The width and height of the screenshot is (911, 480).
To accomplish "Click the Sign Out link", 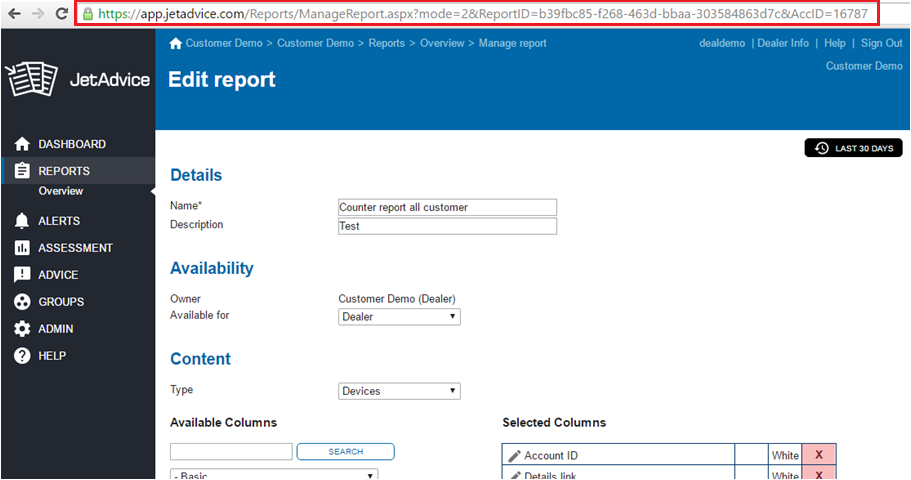I will [x=881, y=43].
